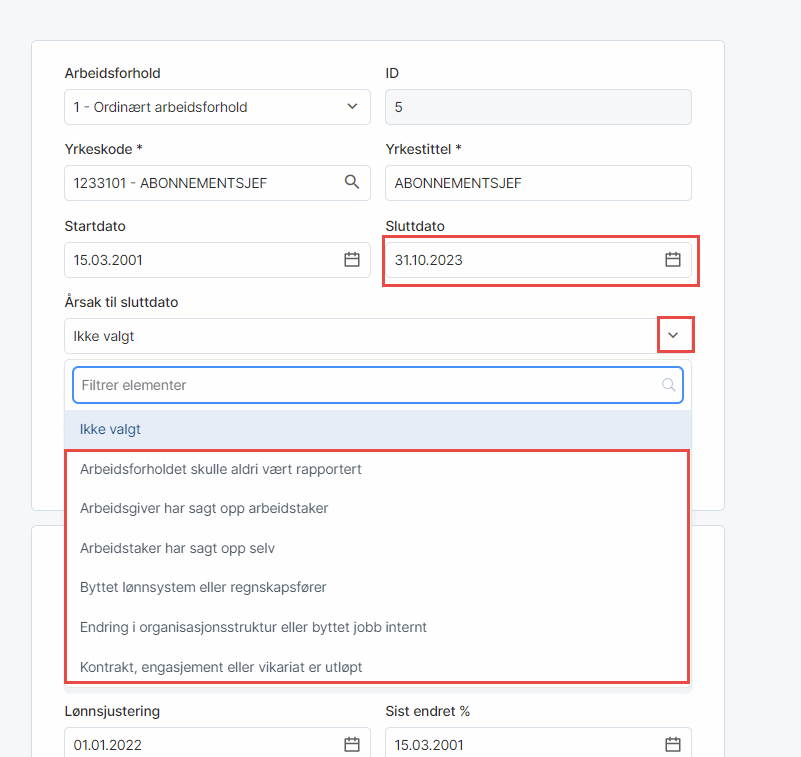Expand the Arbeidsforhold dropdown
The width and height of the screenshot is (801, 757).
(351, 107)
